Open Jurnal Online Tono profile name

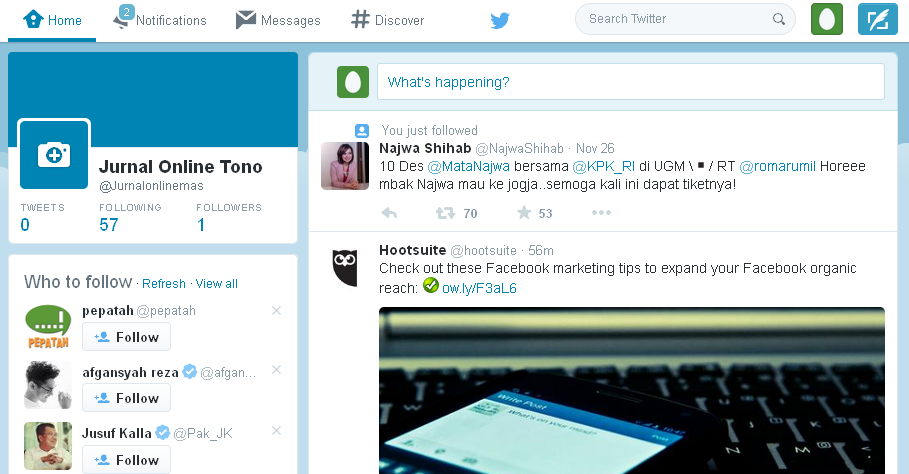pyautogui.click(x=180, y=167)
